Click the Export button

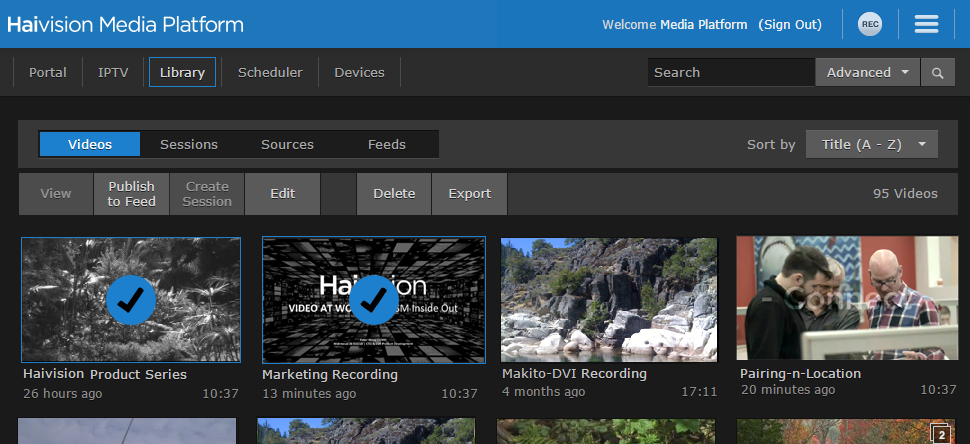(469, 194)
